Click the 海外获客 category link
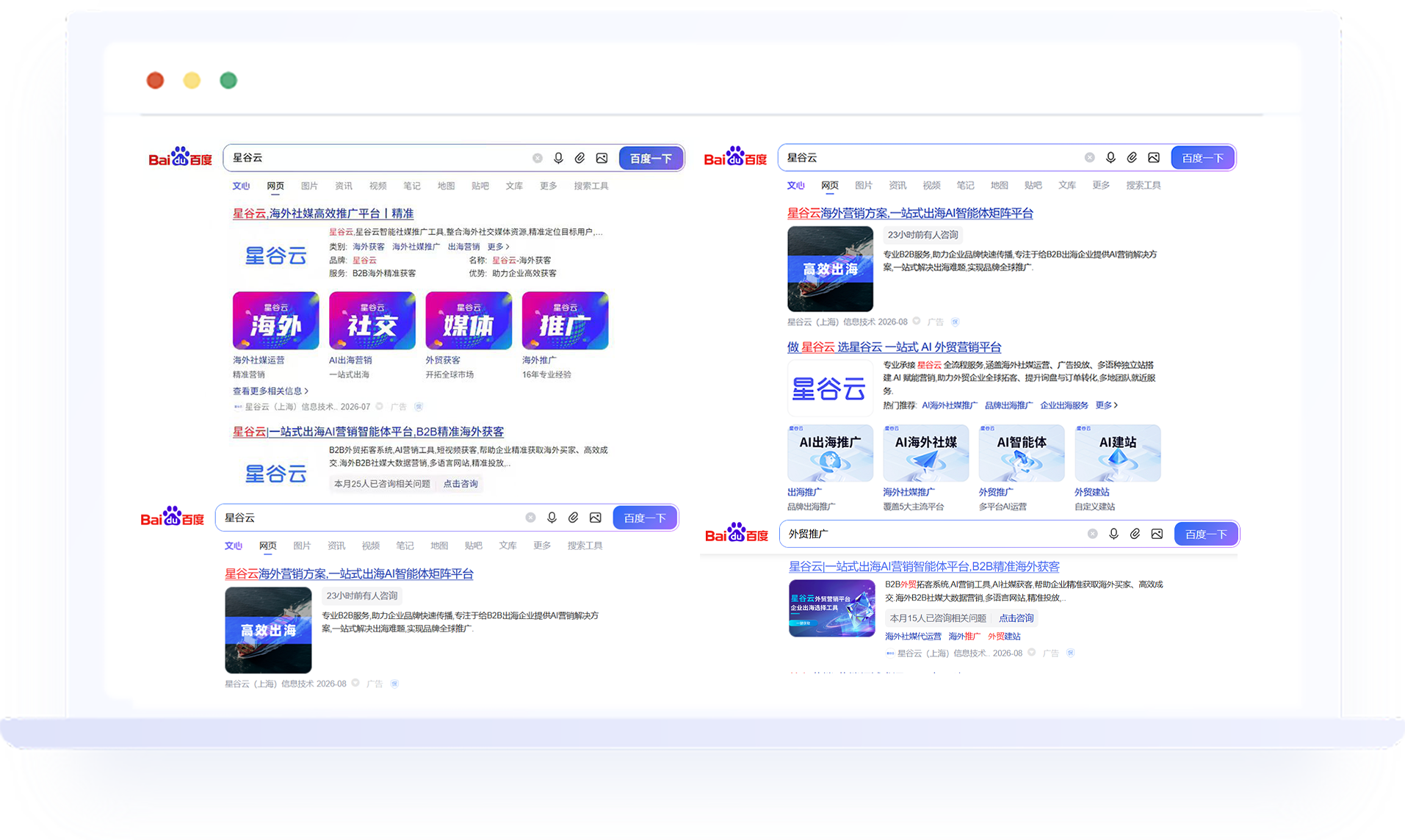The width and height of the screenshot is (1405, 840). coord(369,247)
